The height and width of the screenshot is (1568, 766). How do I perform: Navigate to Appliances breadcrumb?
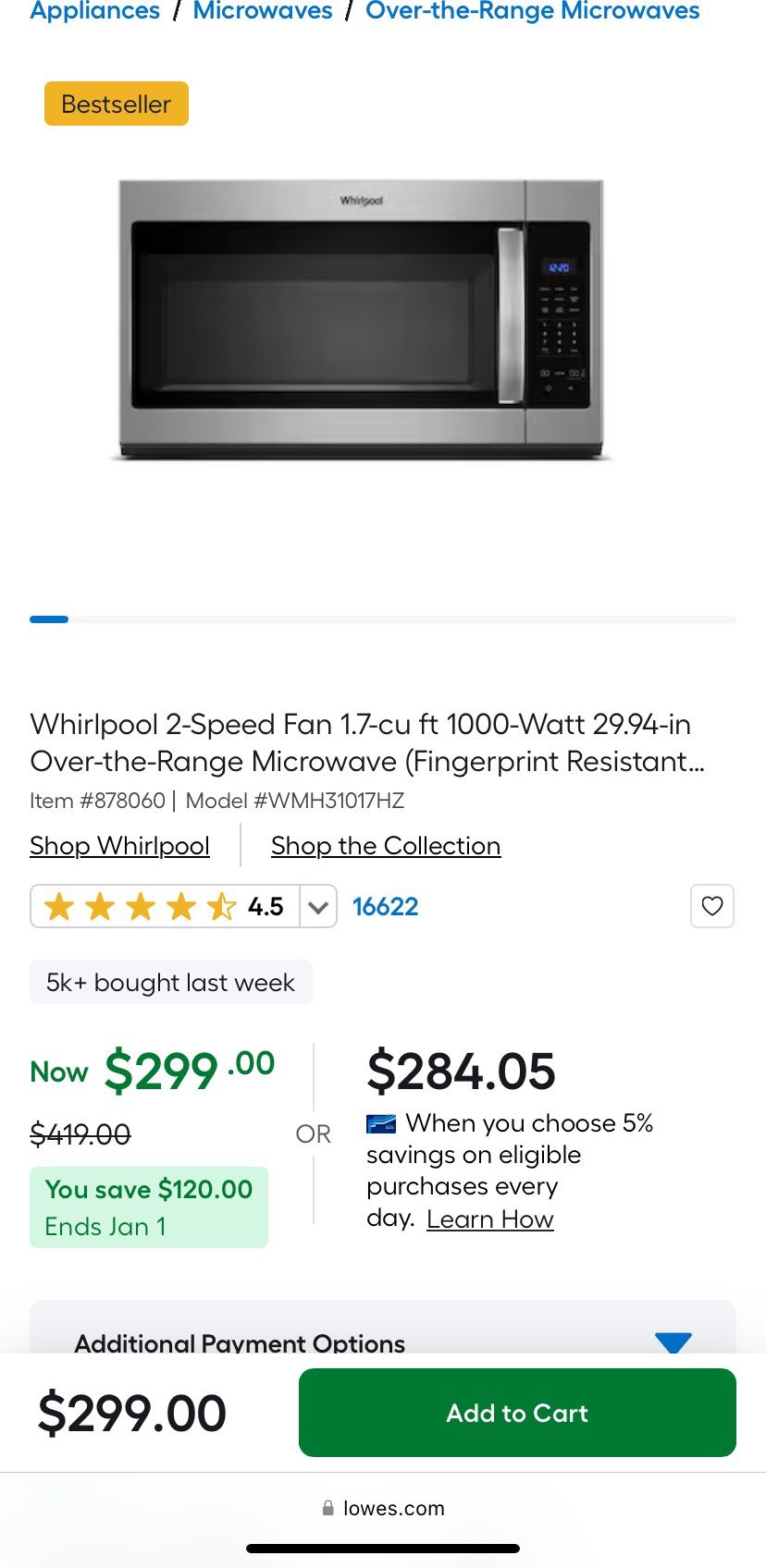pos(93,11)
